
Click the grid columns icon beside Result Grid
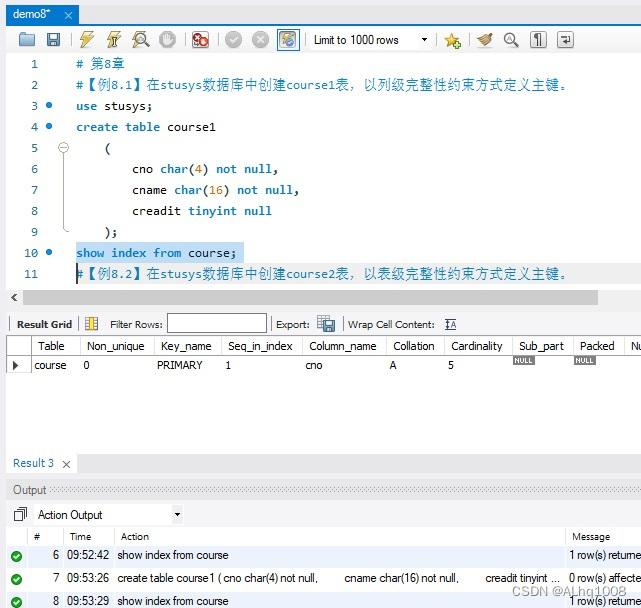[92, 324]
